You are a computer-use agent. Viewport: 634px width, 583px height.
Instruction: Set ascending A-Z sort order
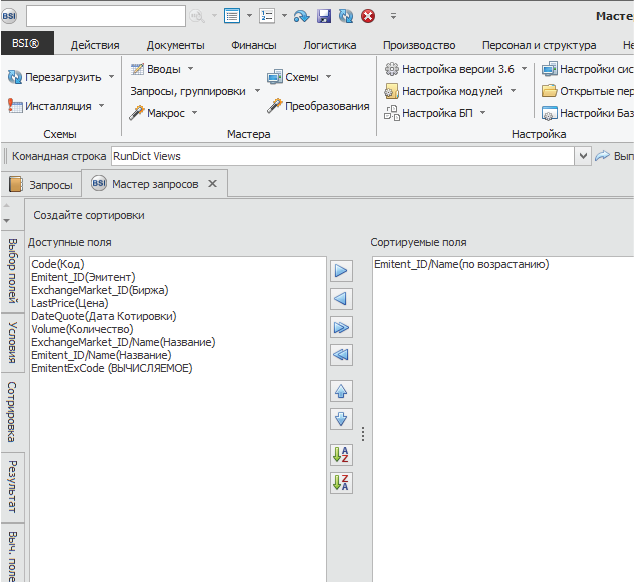coord(342,455)
